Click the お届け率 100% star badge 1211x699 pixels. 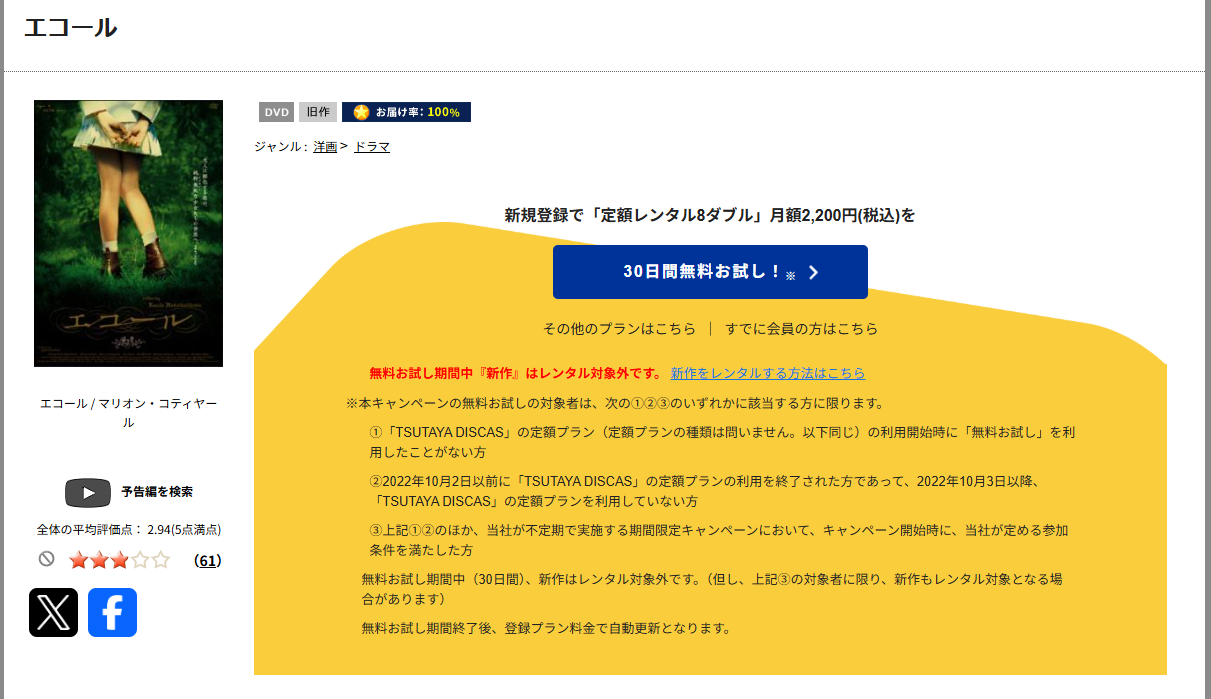click(x=406, y=112)
